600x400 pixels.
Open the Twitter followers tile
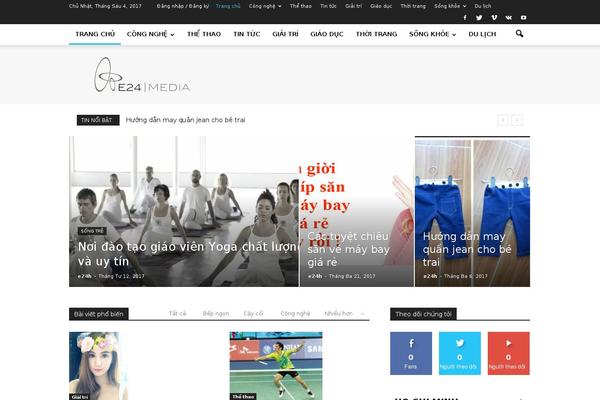point(460,353)
